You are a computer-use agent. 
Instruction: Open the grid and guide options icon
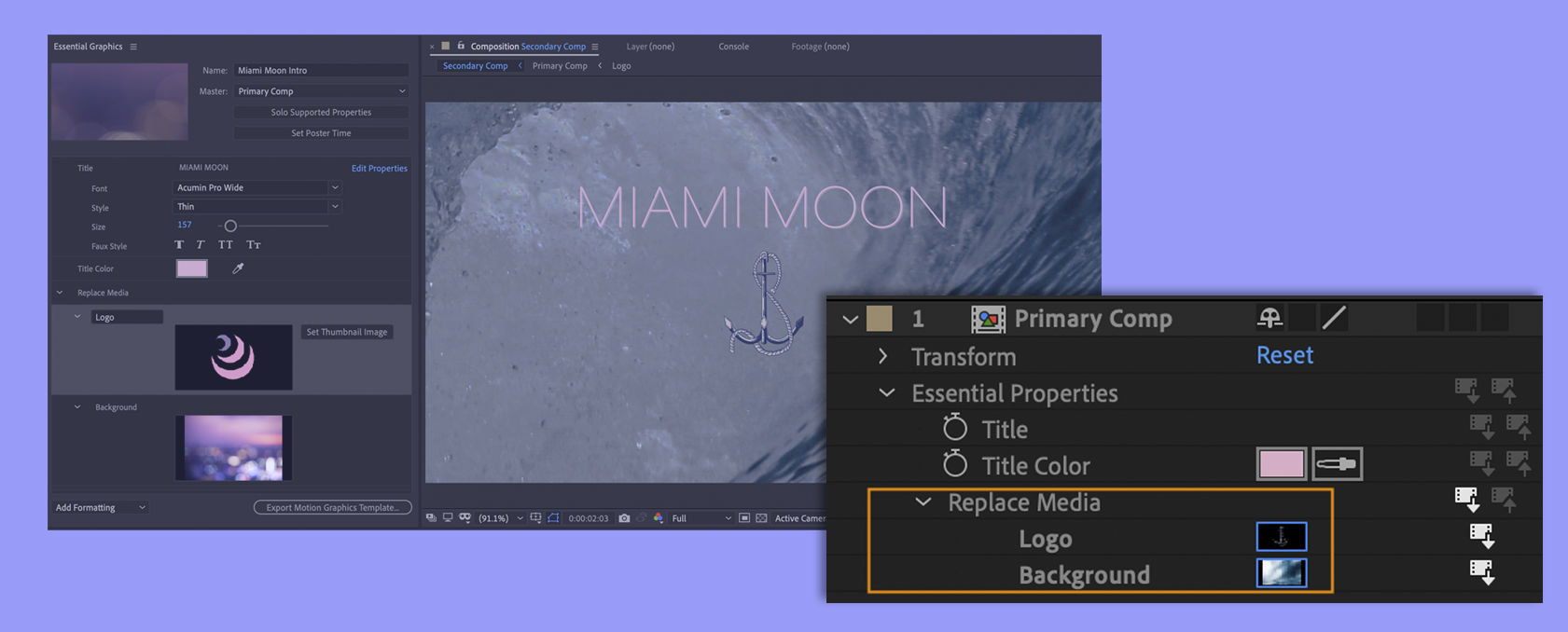[x=535, y=518]
